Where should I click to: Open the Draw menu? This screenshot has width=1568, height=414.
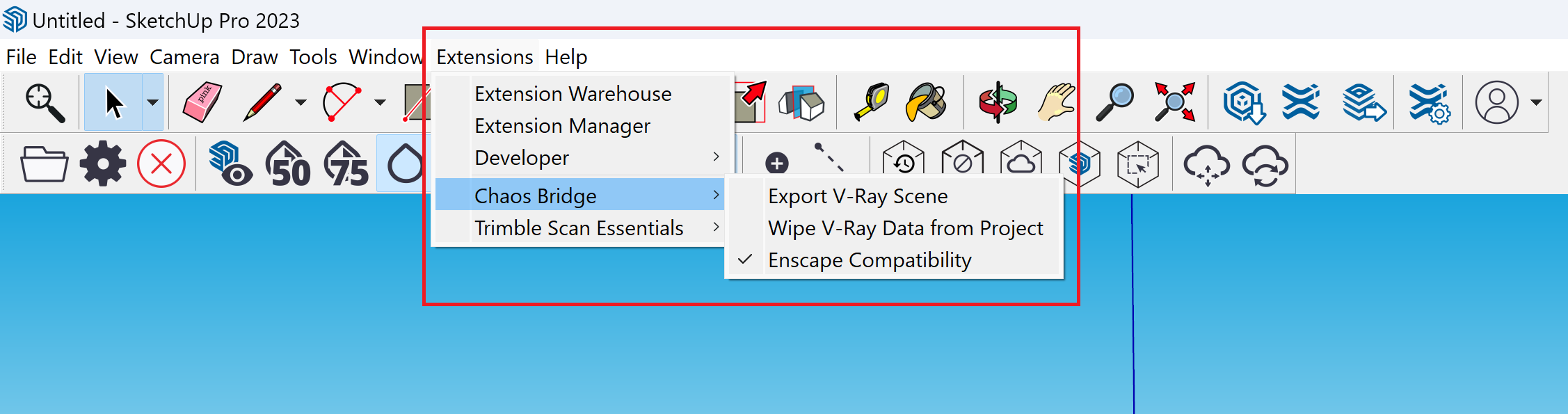point(255,57)
